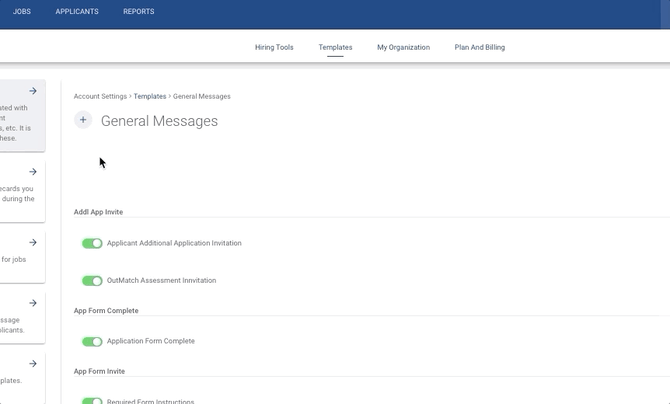Click Account Settings in the breadcrumb
The width and height of the screenshot is (670, 404).
point(100,97)
